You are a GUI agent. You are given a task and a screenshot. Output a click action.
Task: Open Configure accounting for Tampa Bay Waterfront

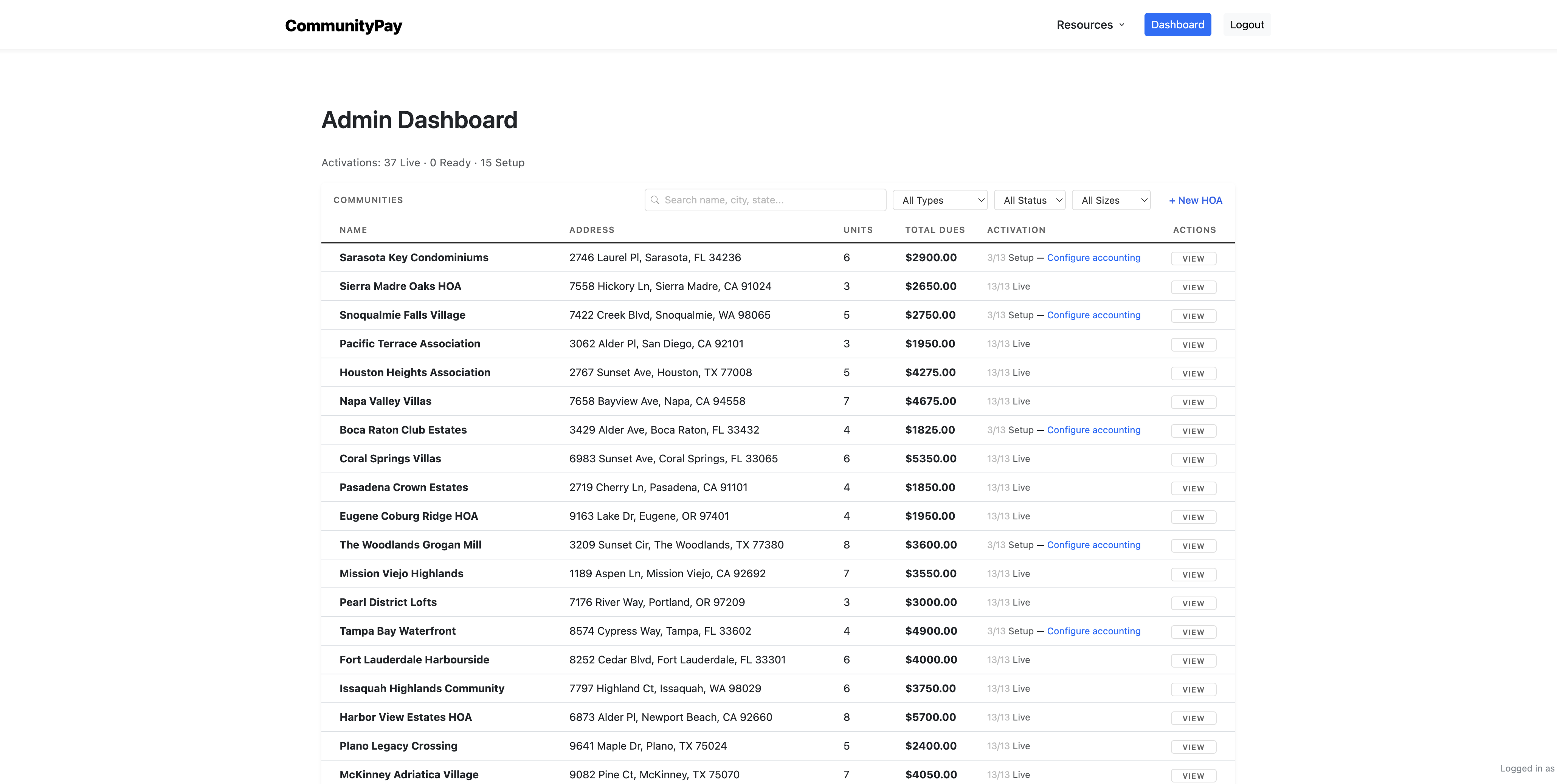[1093, 631]
